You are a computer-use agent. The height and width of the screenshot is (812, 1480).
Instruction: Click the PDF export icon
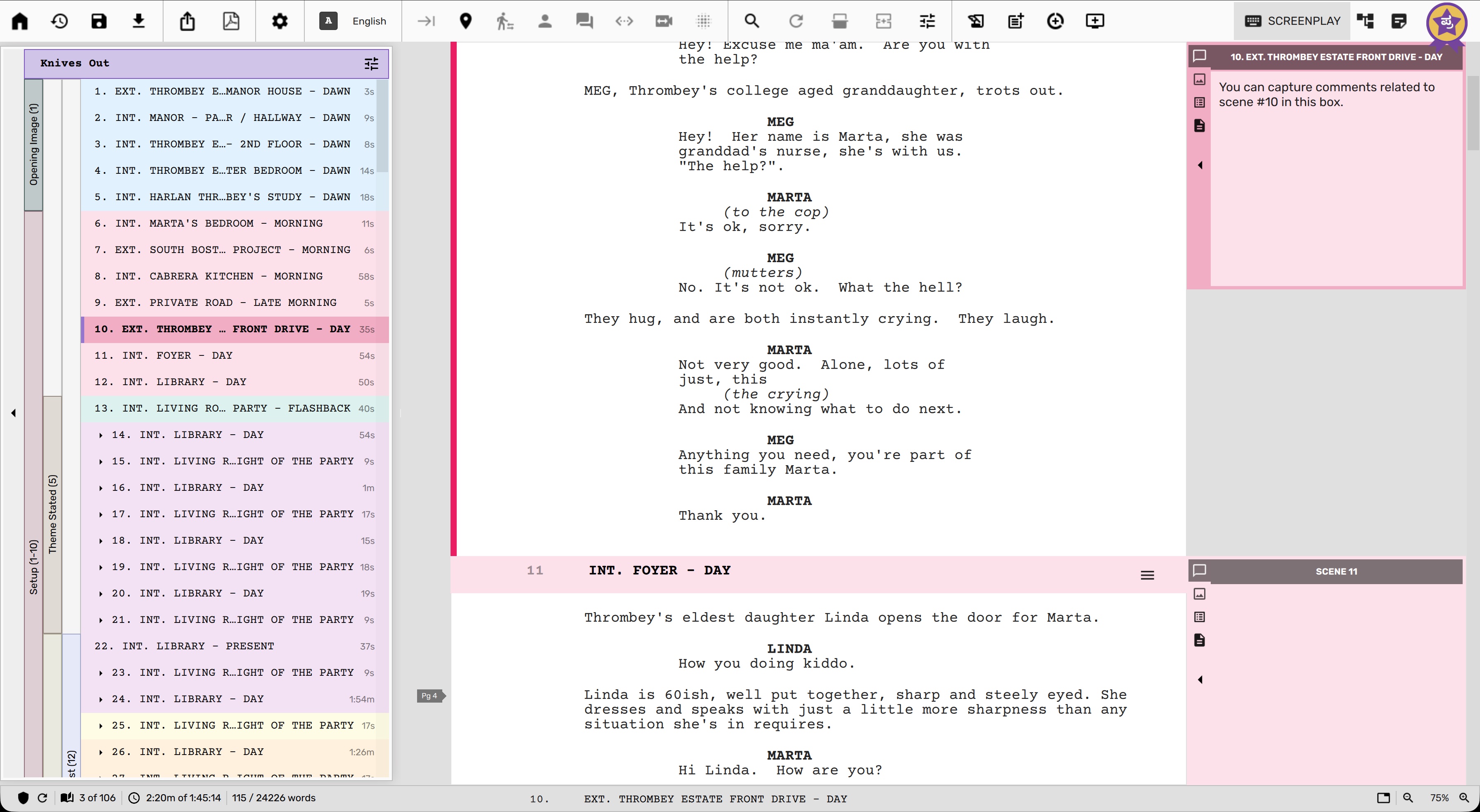(x=231, y=21)
